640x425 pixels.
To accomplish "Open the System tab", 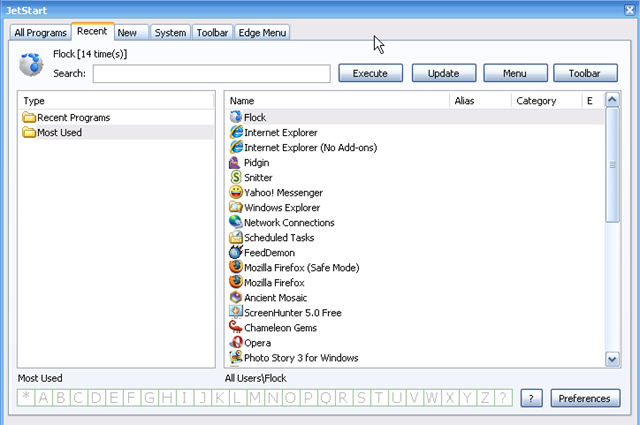I will coord(170,33).
